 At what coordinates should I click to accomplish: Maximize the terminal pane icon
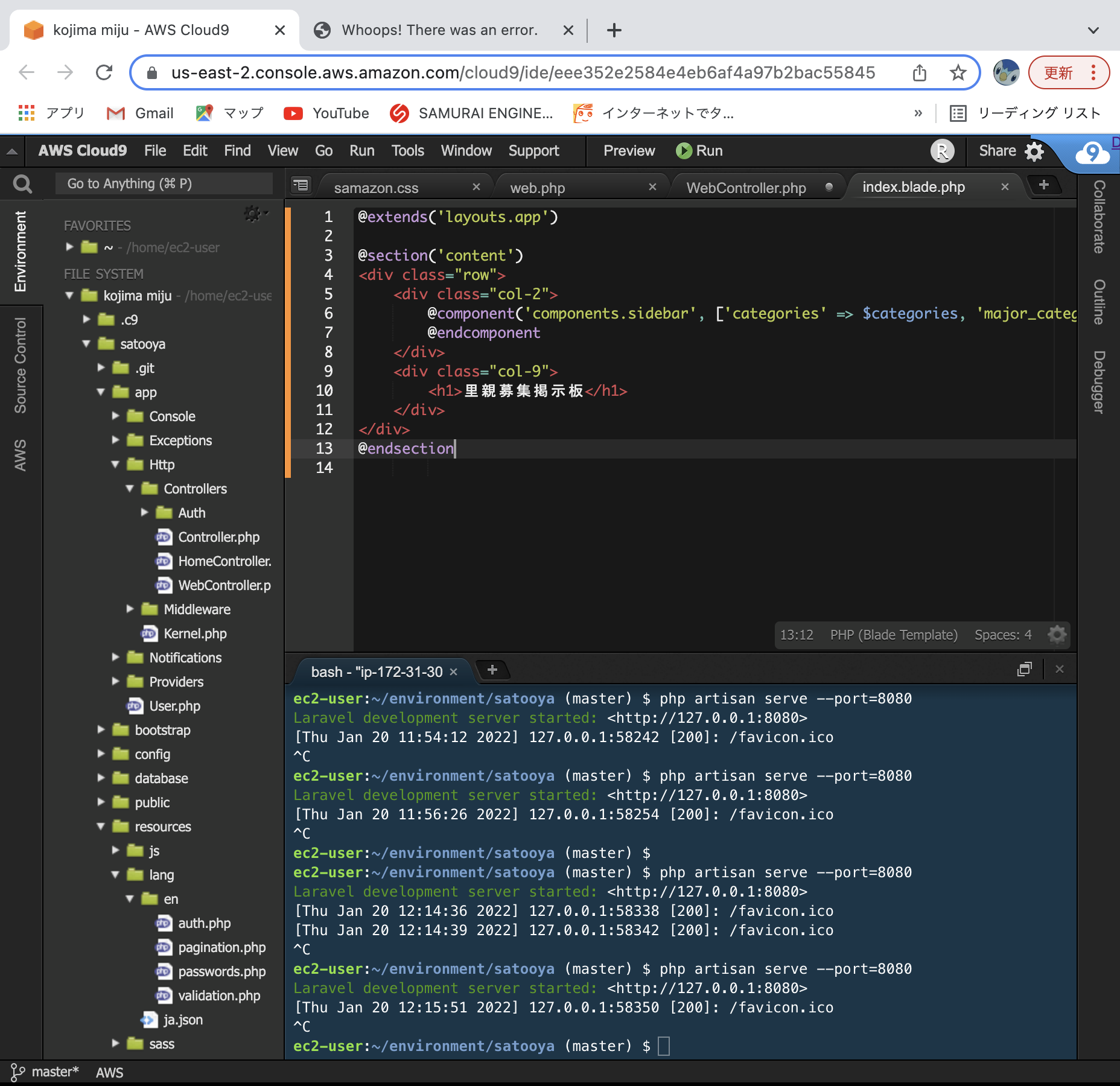click(1025, 669)
